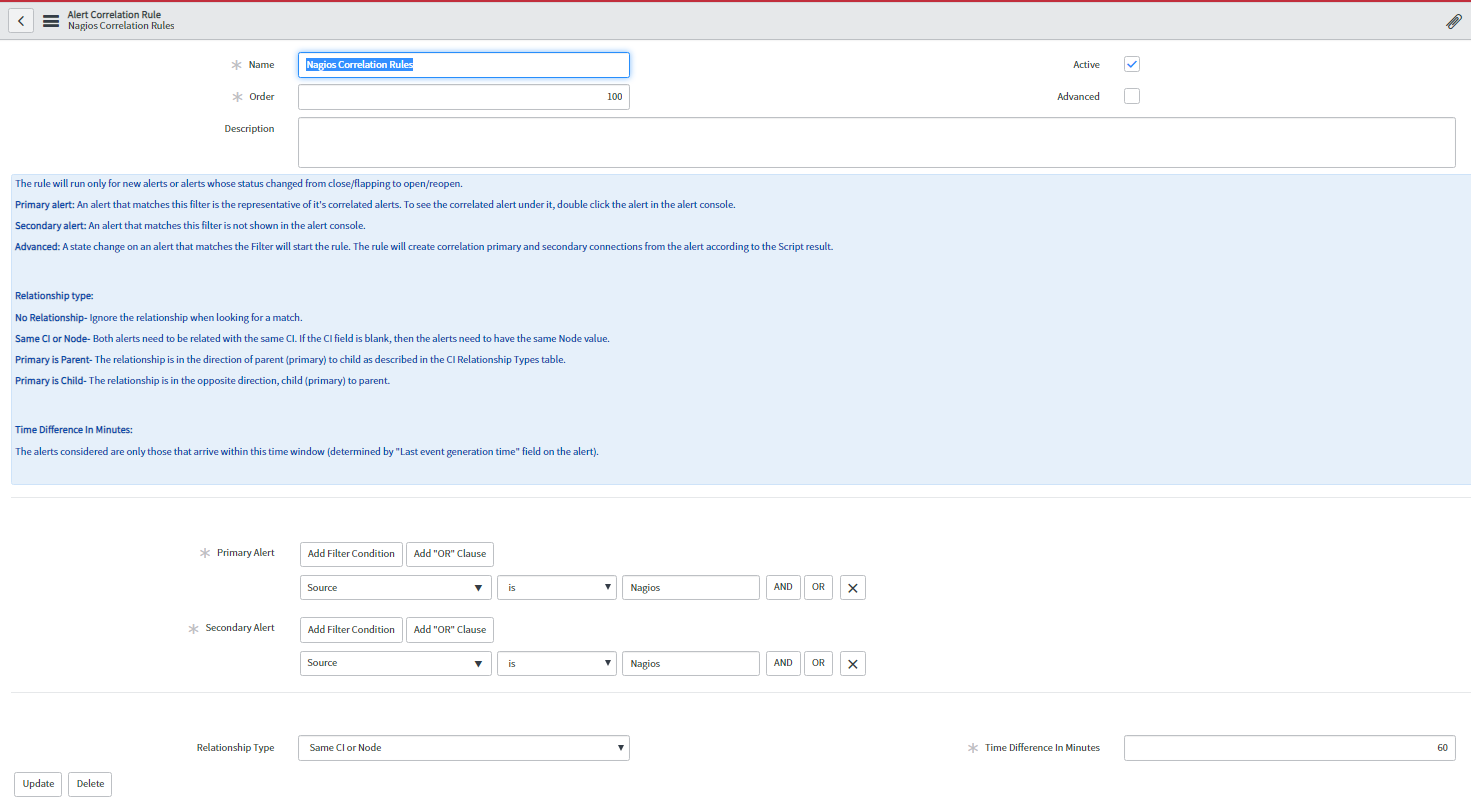The height and width of the screenshot is (802, 1471).
Task: Click the 'Time Difference In Minutes:' help heading
Action: (74, 430)
